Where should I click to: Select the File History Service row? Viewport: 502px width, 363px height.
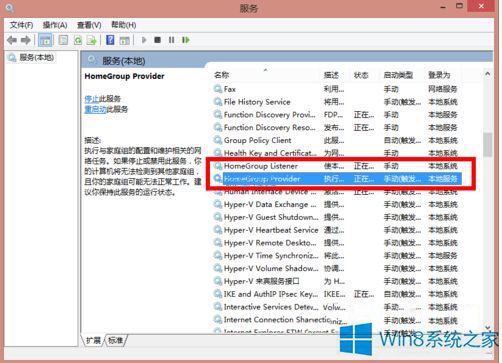pos(337,102)
